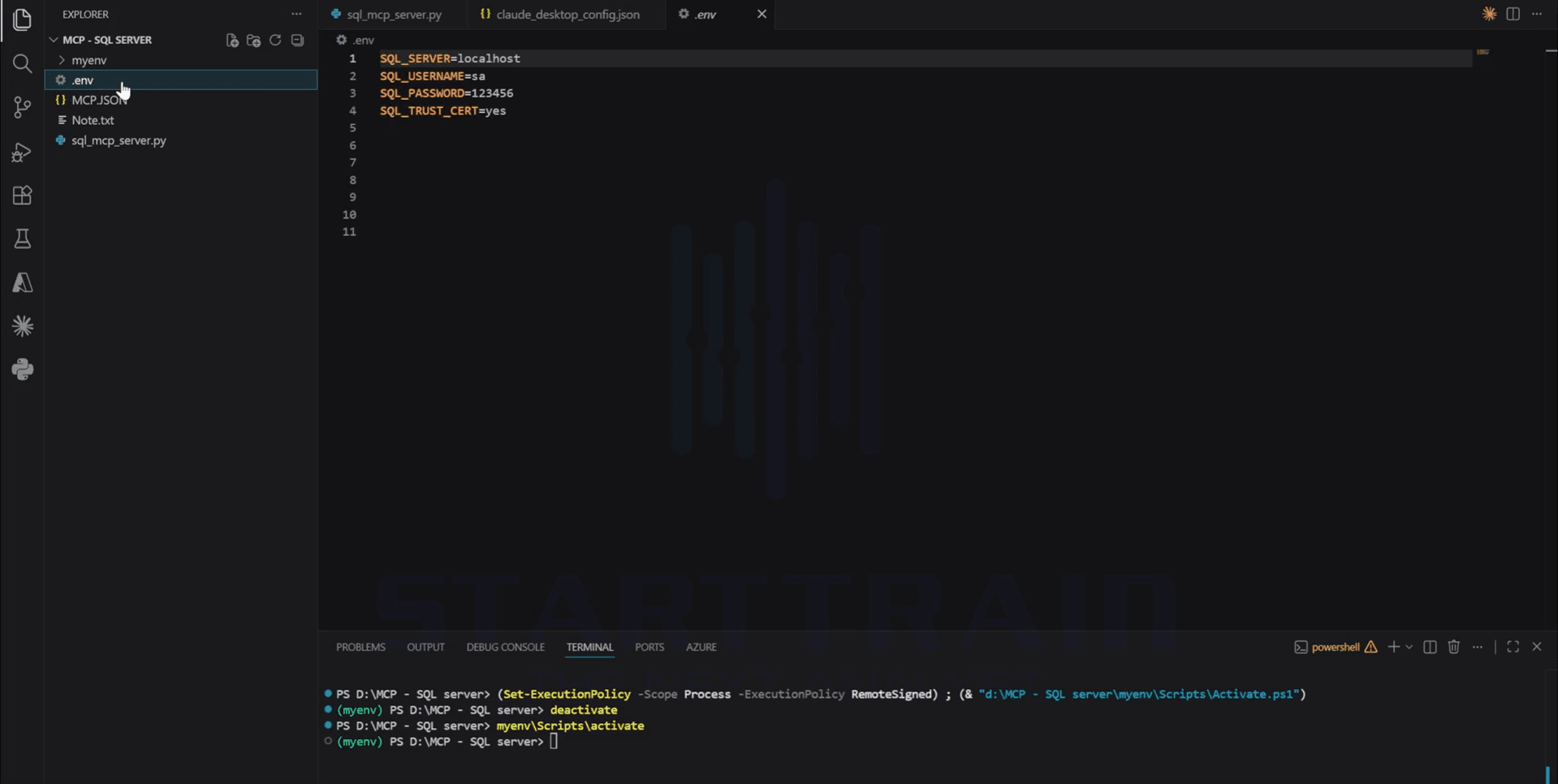The image size is (1558, 784).
Task: Open Run and Debug view
Action: pos(22,152)
